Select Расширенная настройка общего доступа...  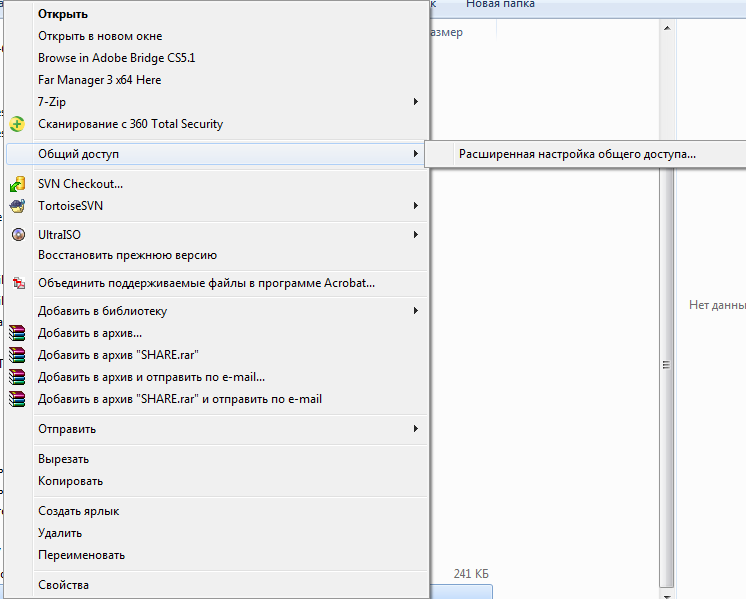pyautogui.click(x=586, y=154)
